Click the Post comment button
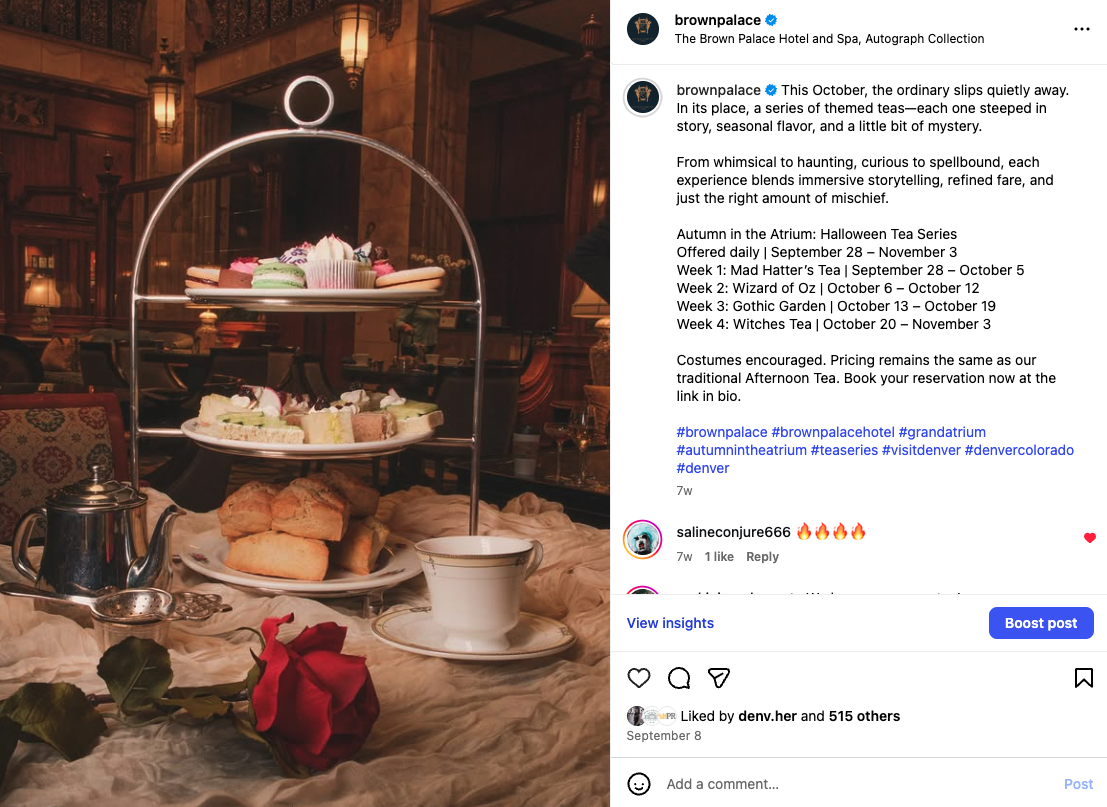This screenshot has height=807, width=1107. 1078,784
